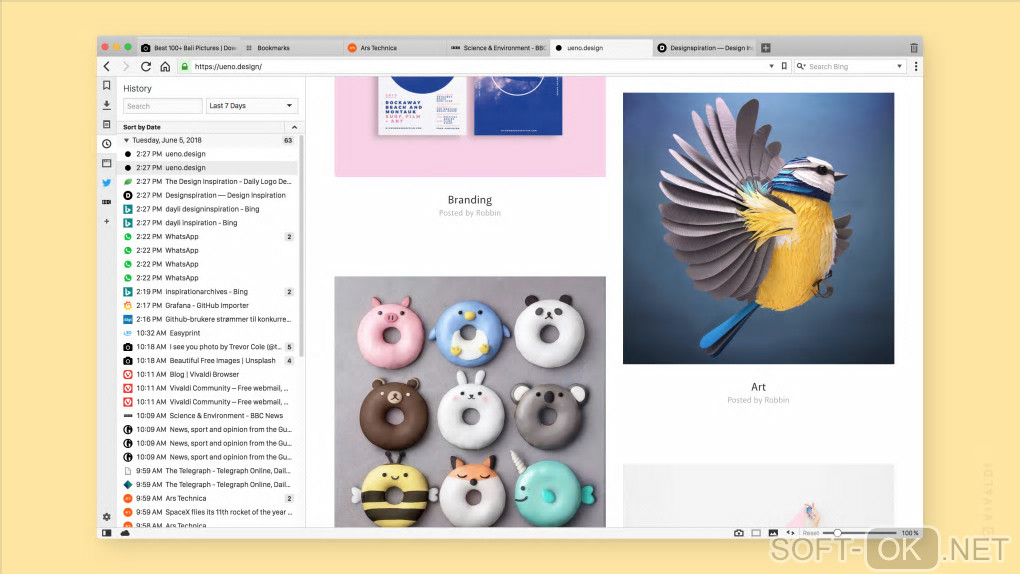Open the Twitter web panel
Screen dimensions: 1020x574
(x=107, y=183)
